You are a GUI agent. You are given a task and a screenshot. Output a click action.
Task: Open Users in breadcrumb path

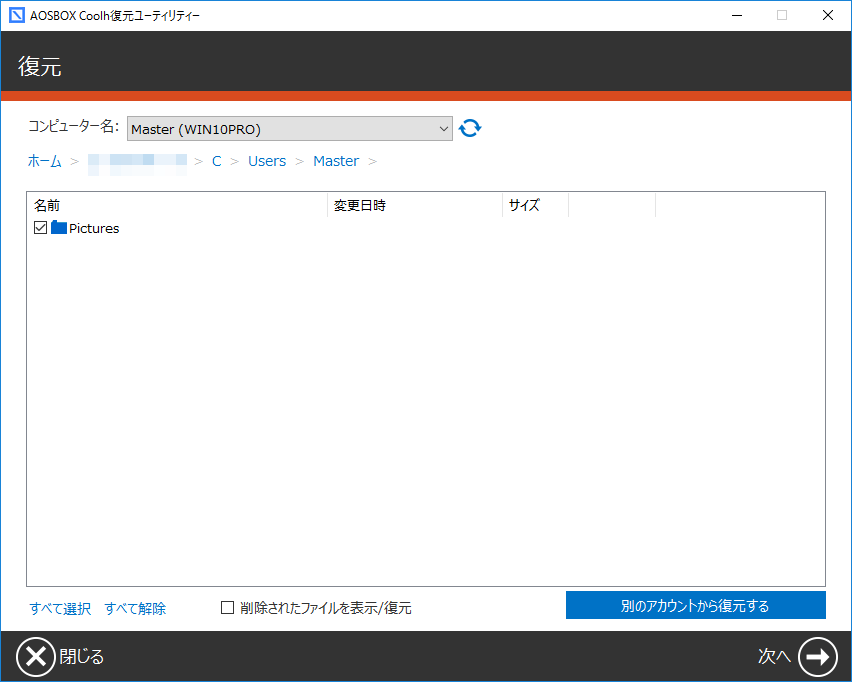267,161
